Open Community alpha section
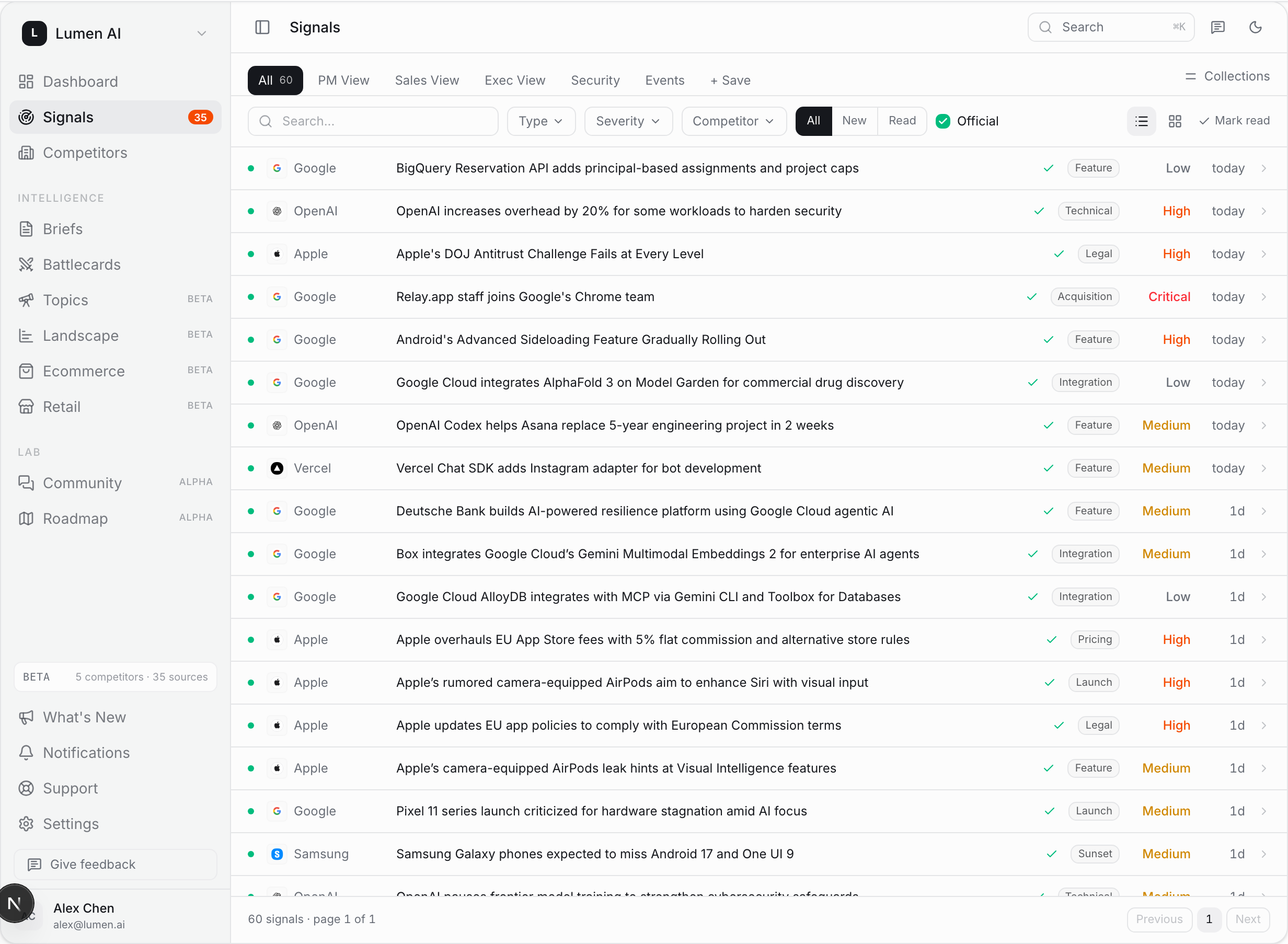Viewport: 1288px width, 944px height. (x=116, y=483)
